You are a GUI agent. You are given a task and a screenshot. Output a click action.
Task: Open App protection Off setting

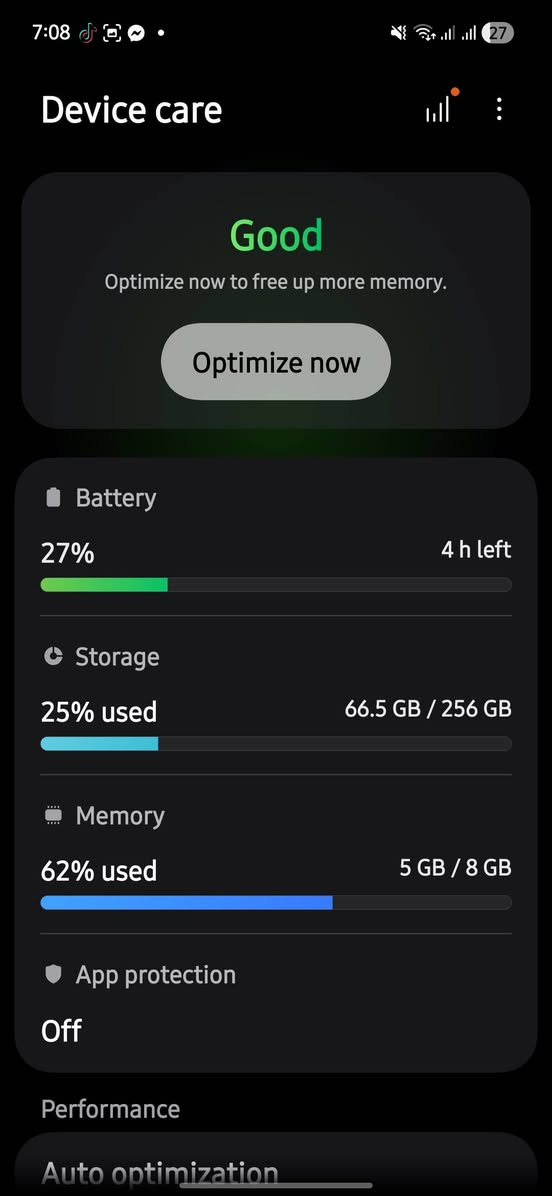pyautogui.click(x=276, y=1002)
